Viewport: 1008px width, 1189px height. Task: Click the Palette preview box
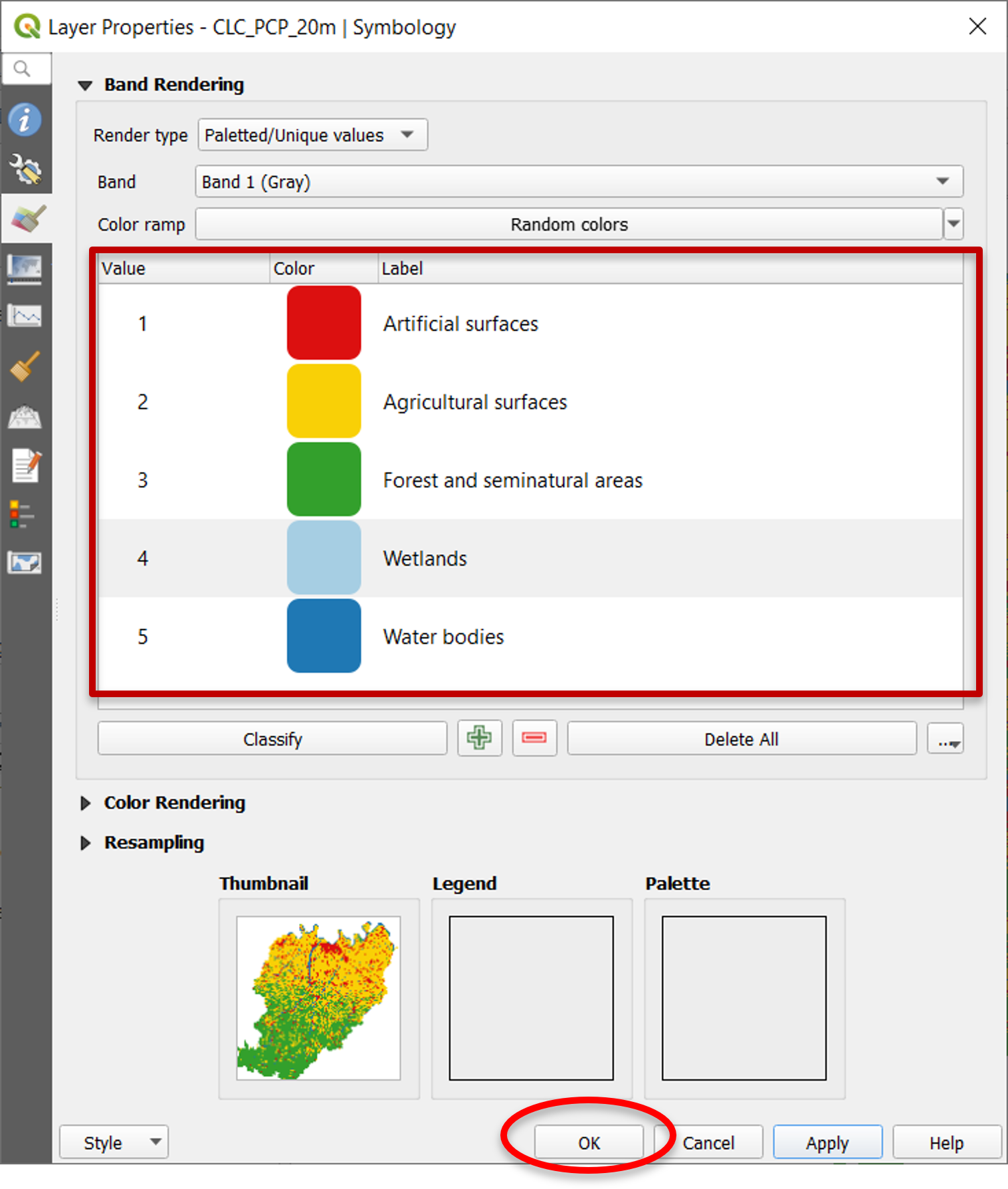(744, 998)
